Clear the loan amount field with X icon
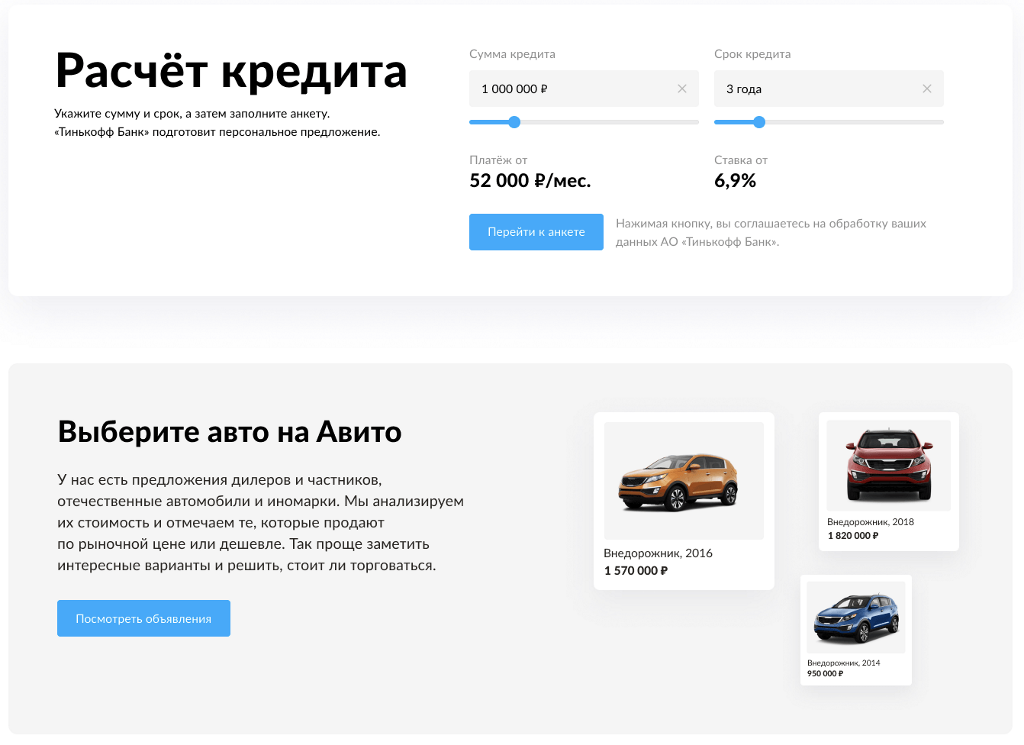Screen dimensions: 1024x745 coord(682,89)
